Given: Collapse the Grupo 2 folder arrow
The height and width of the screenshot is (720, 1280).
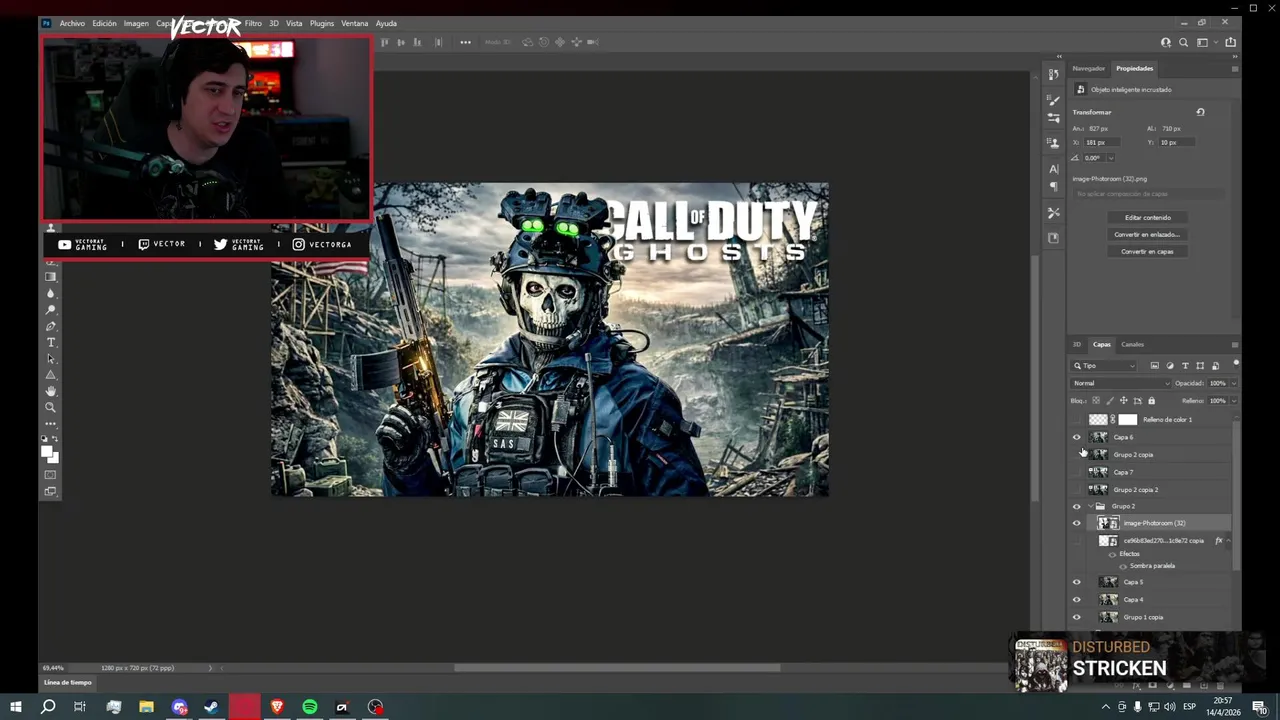Looking at the screenshot, I should 1090,507.
